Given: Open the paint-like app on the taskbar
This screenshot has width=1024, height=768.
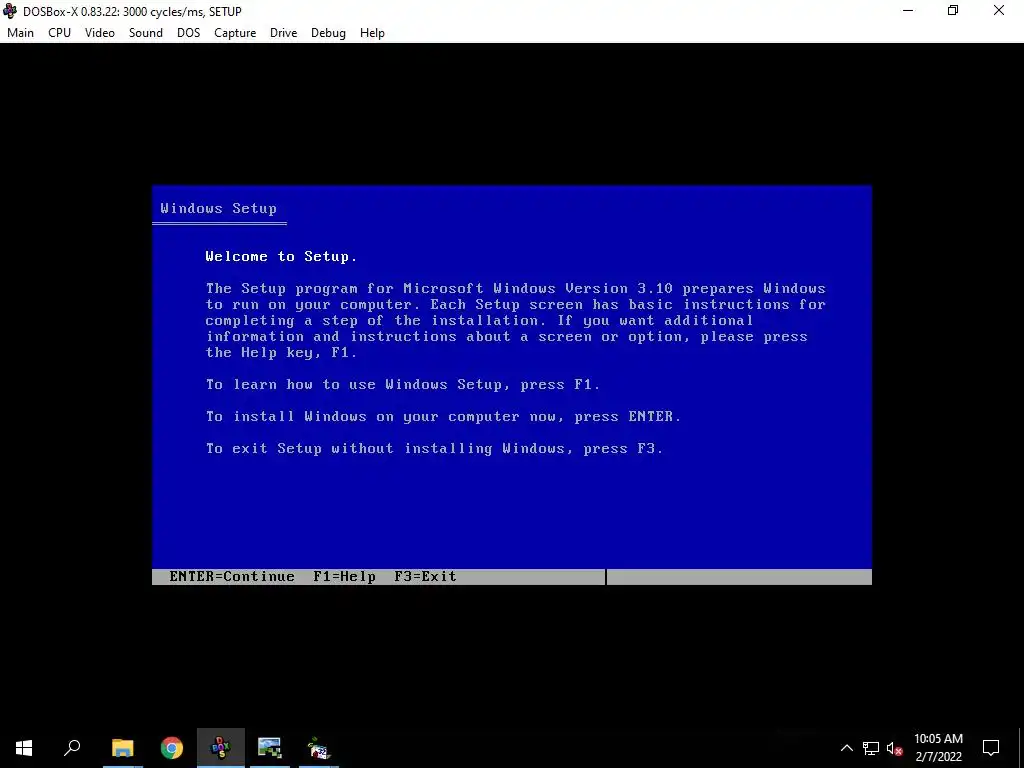Looking at the screenshot, I should (319, 748).
